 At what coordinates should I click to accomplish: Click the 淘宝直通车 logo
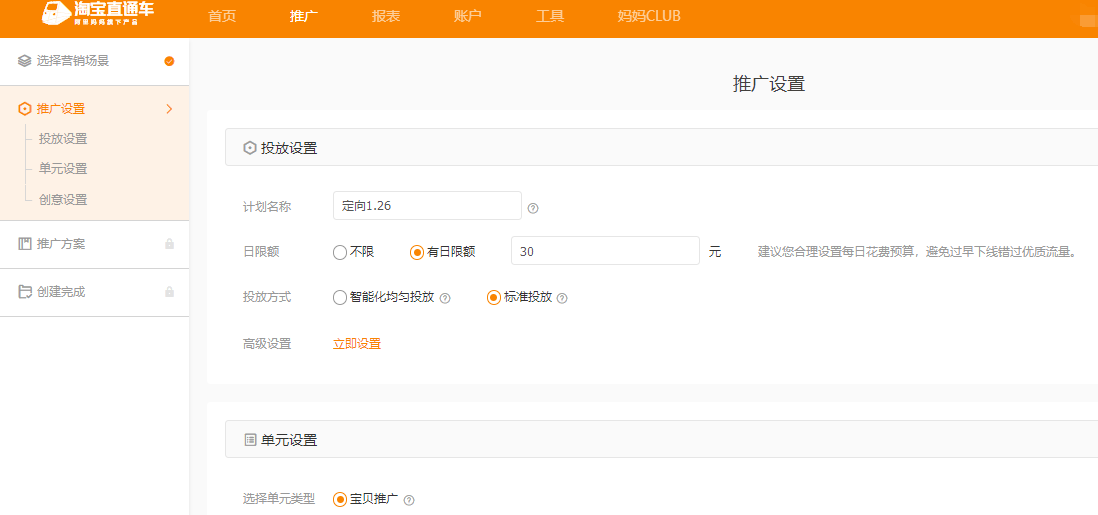98,14
